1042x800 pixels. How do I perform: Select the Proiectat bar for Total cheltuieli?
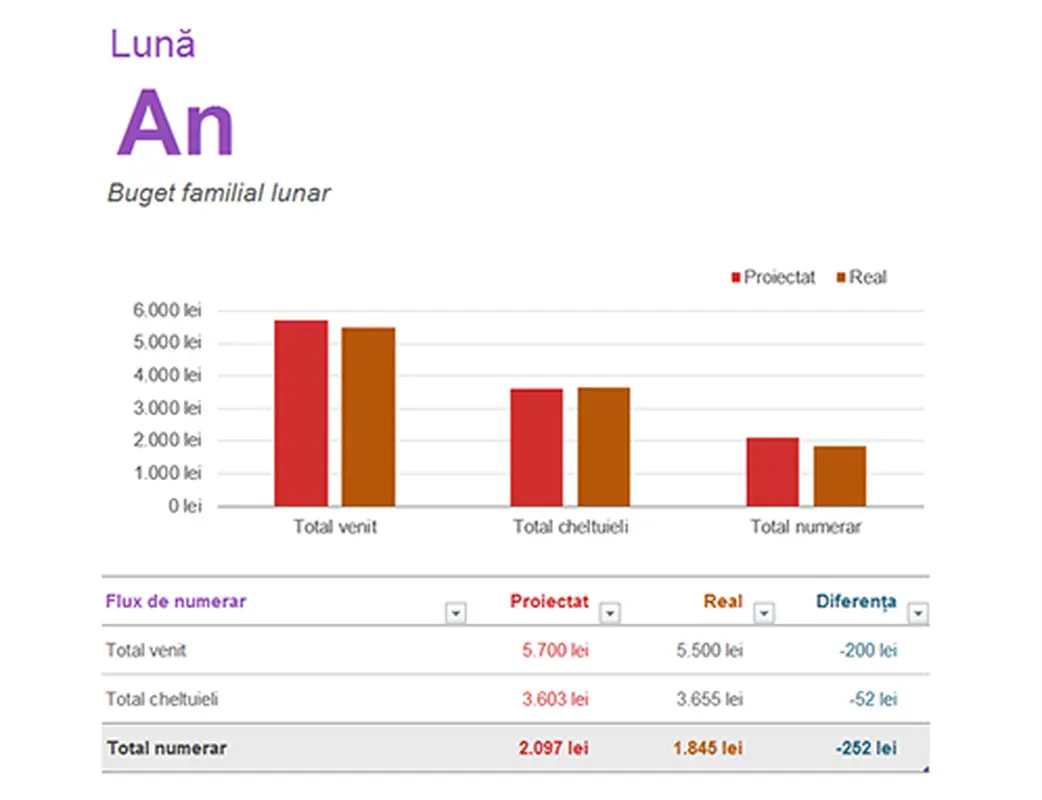coord(537,447)
